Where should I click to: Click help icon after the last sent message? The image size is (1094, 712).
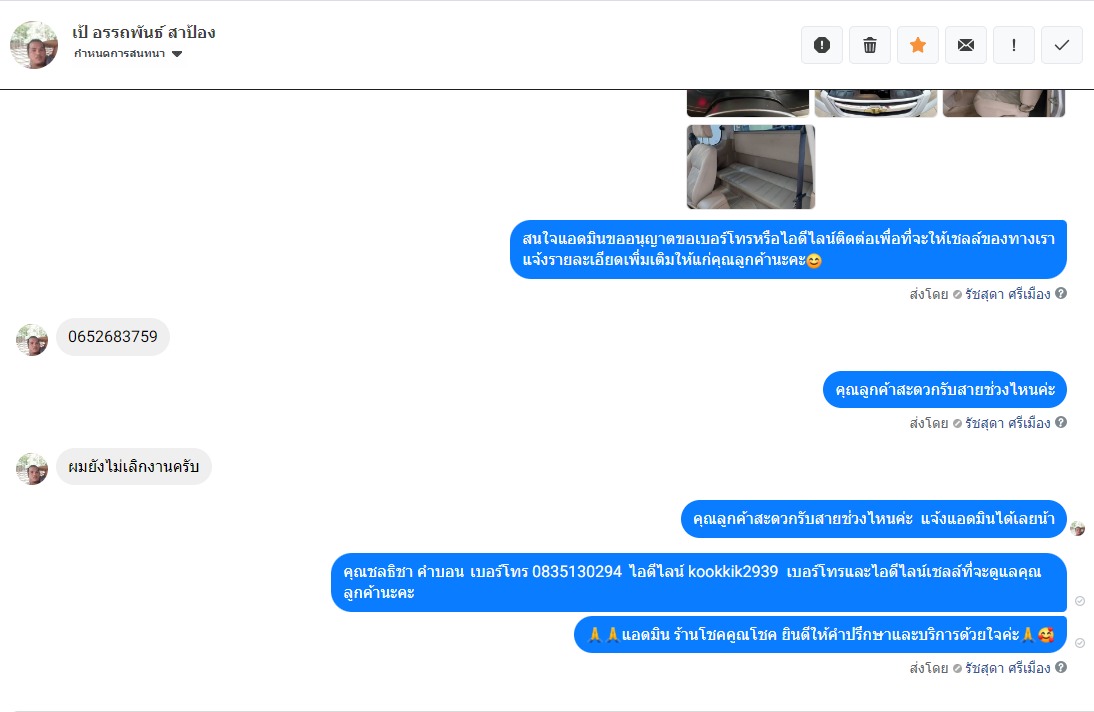pos(1061,667)
